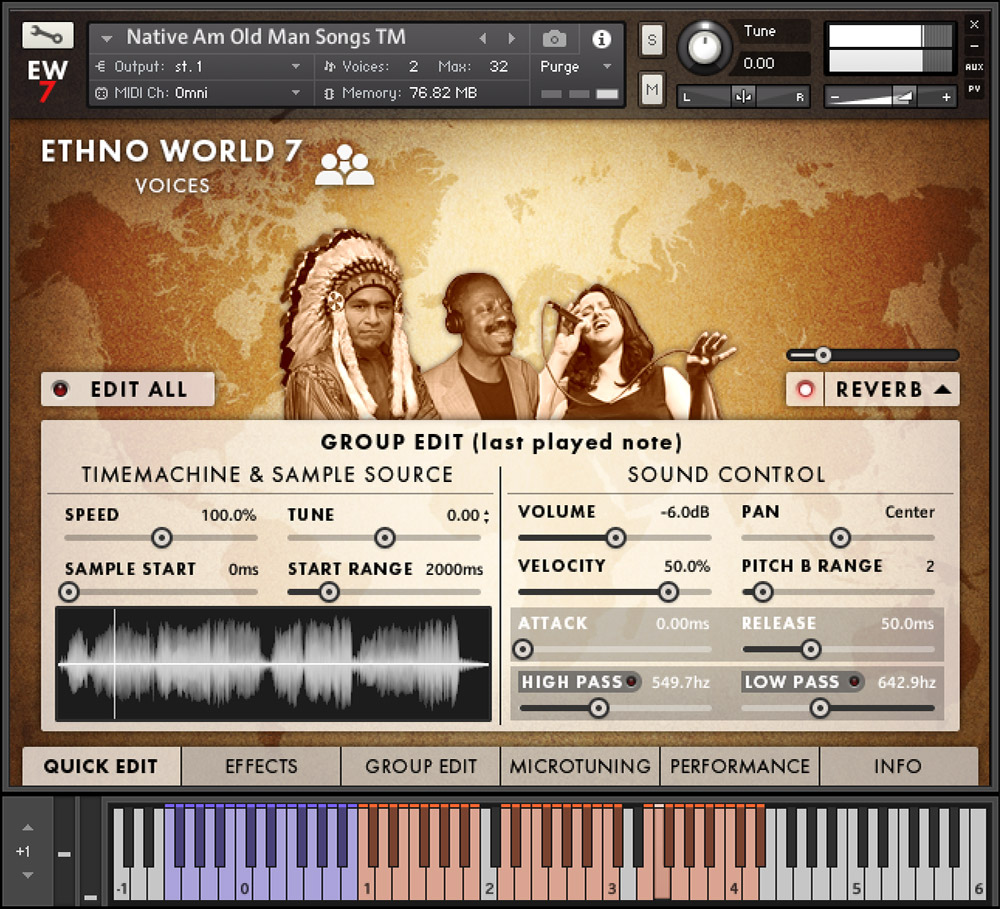
Task: Click the EW7 logo
Action: (47, 80)
